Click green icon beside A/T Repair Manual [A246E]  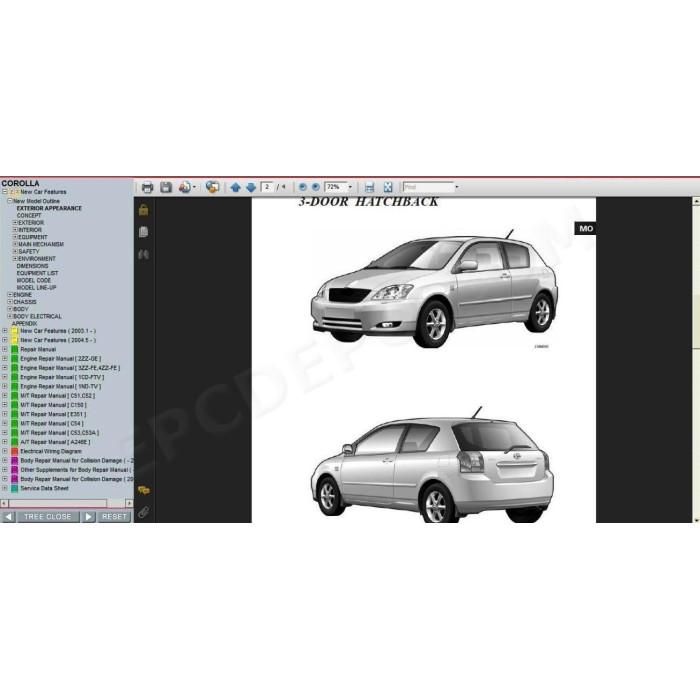[x=15, y=442]
